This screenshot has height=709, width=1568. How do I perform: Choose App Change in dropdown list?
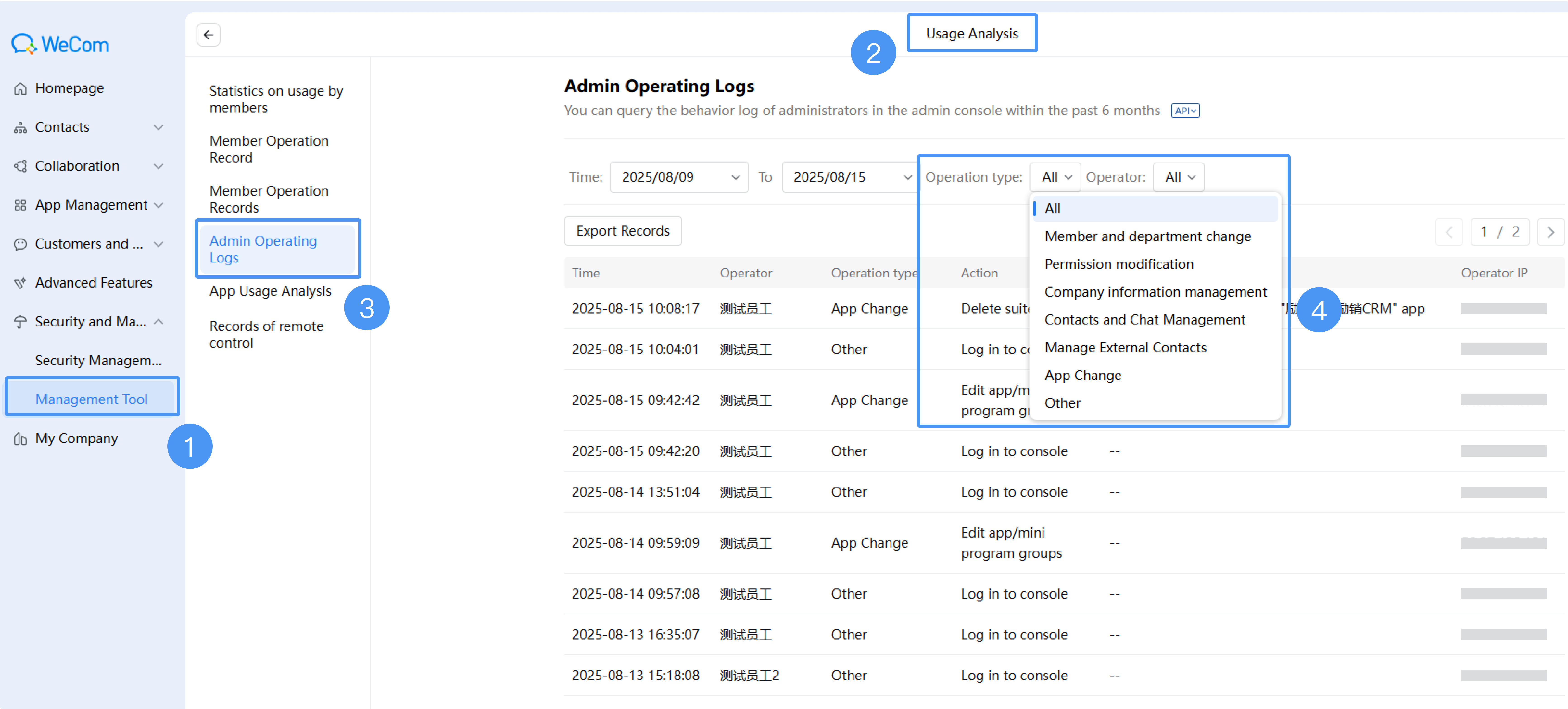pos(1083,376)
